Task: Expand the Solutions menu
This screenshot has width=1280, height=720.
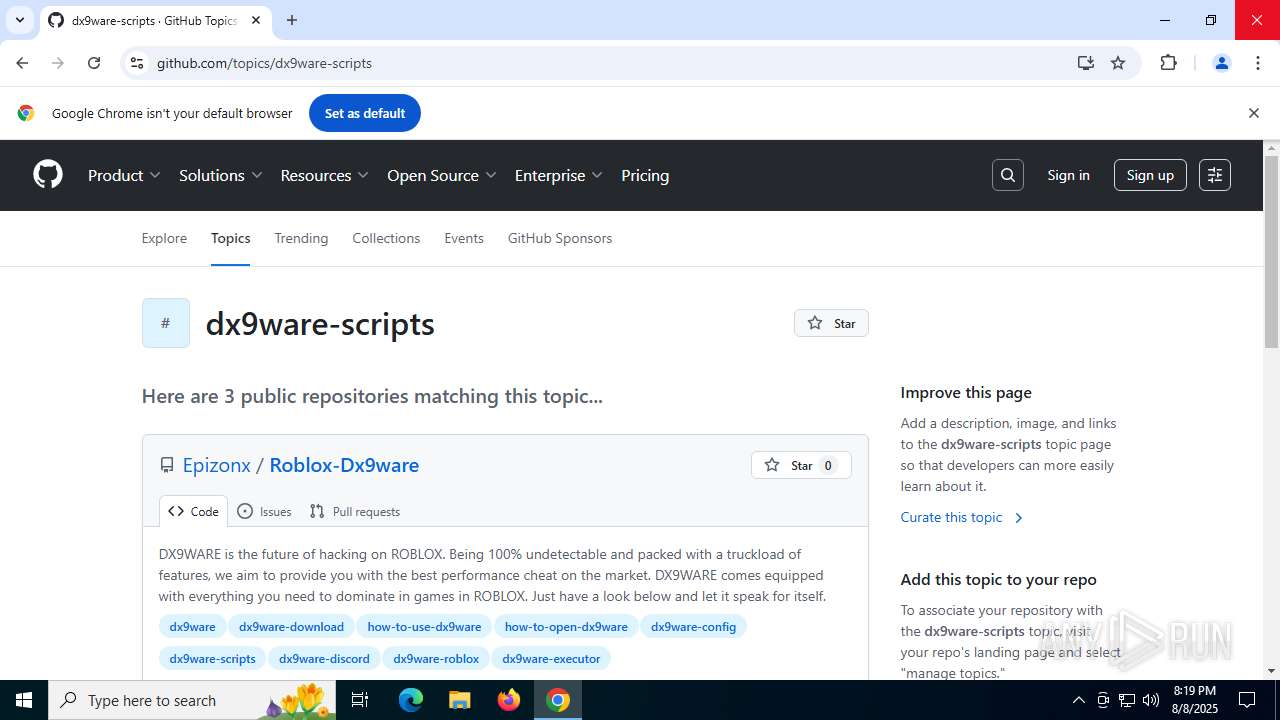Action: (221, 175)
